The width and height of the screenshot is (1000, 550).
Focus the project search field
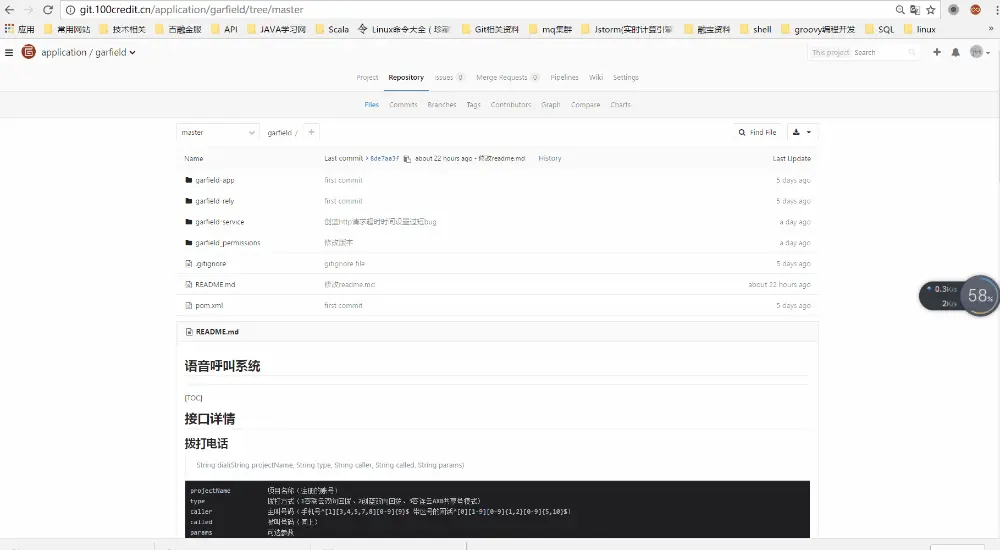[864, 52]
